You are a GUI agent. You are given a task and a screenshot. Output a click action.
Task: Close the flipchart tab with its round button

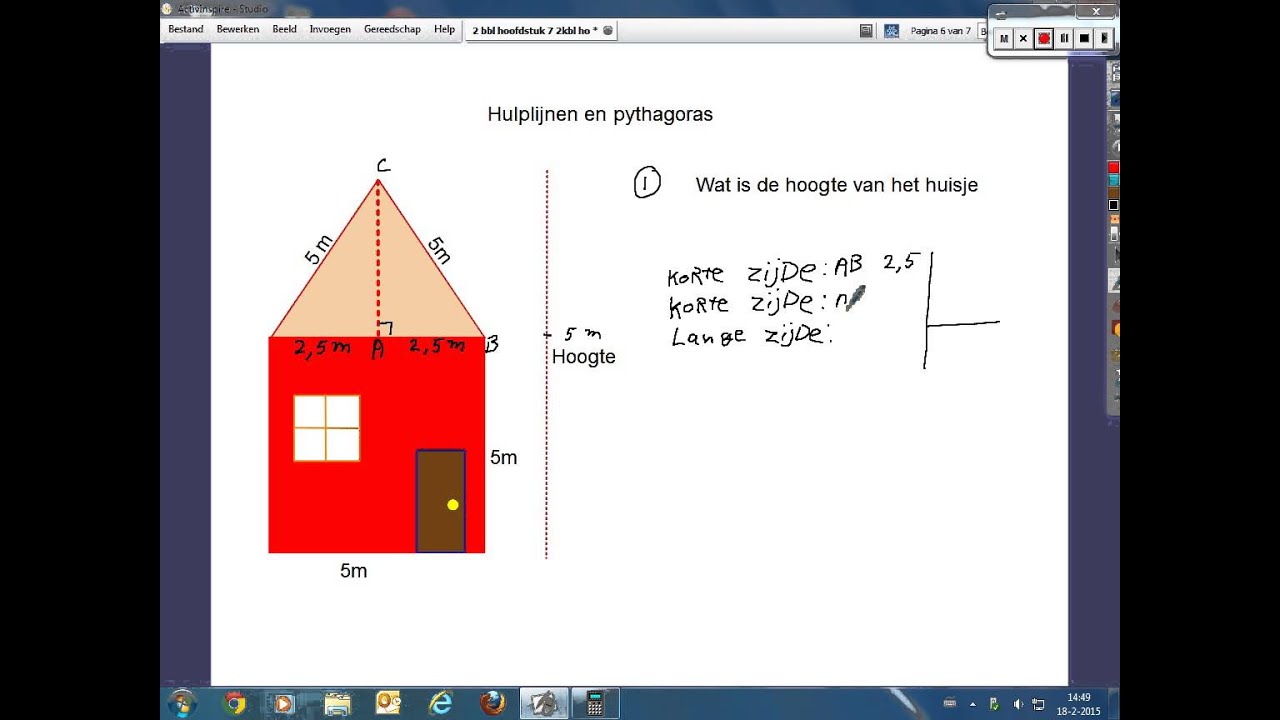pyautogui.click(x=607, y=31)
